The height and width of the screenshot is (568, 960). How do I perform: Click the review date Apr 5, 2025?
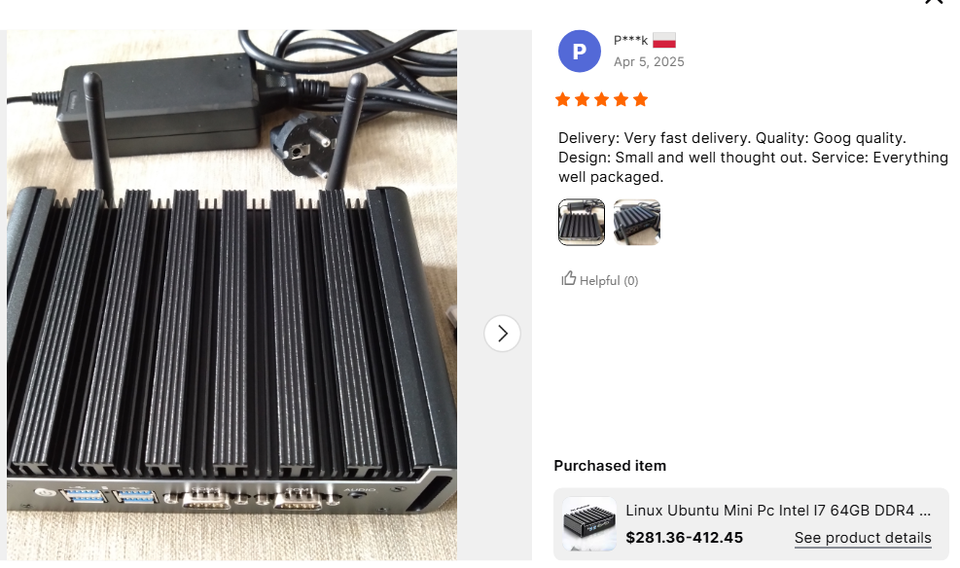click(x=649, y=62)
